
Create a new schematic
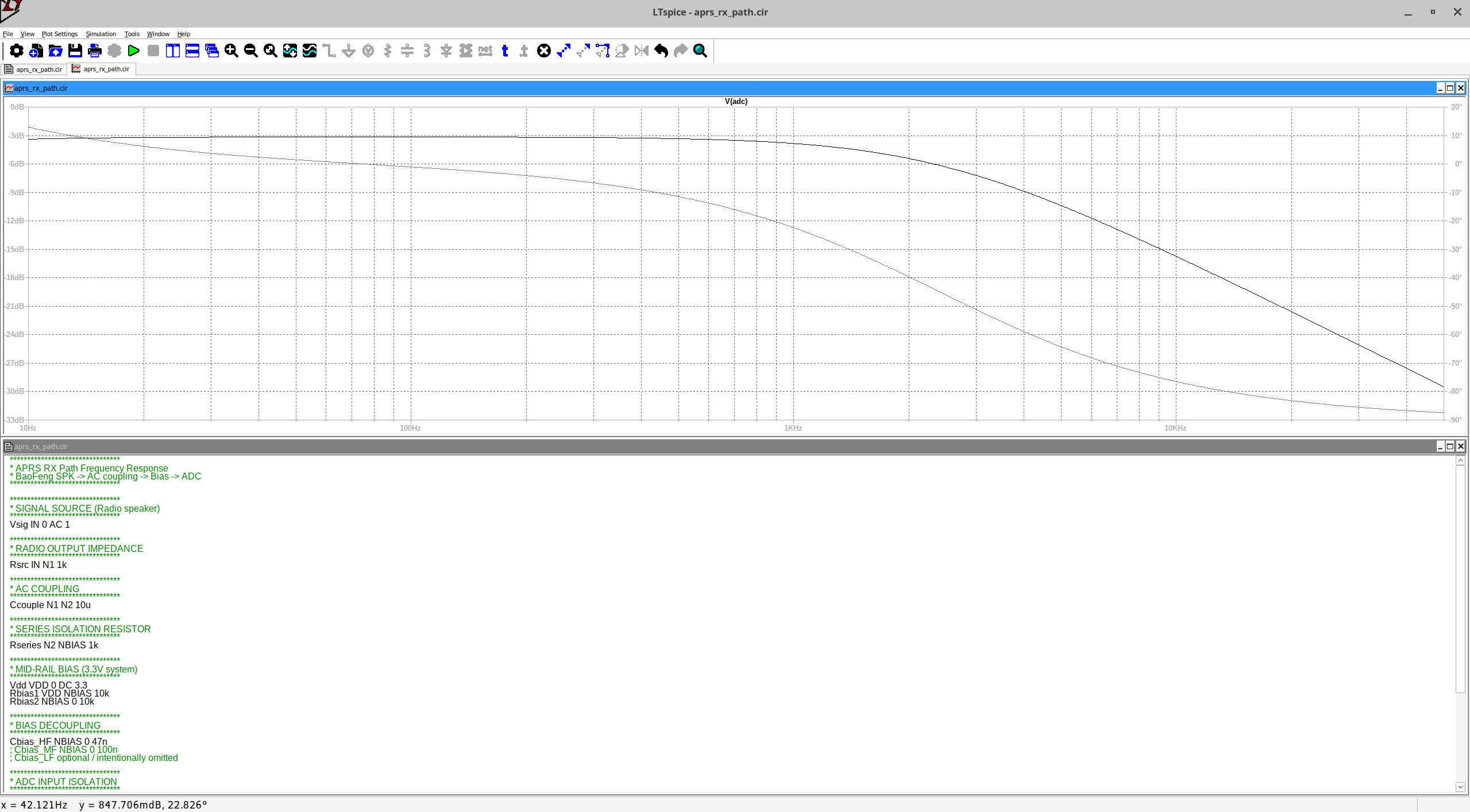coord(36,51)
